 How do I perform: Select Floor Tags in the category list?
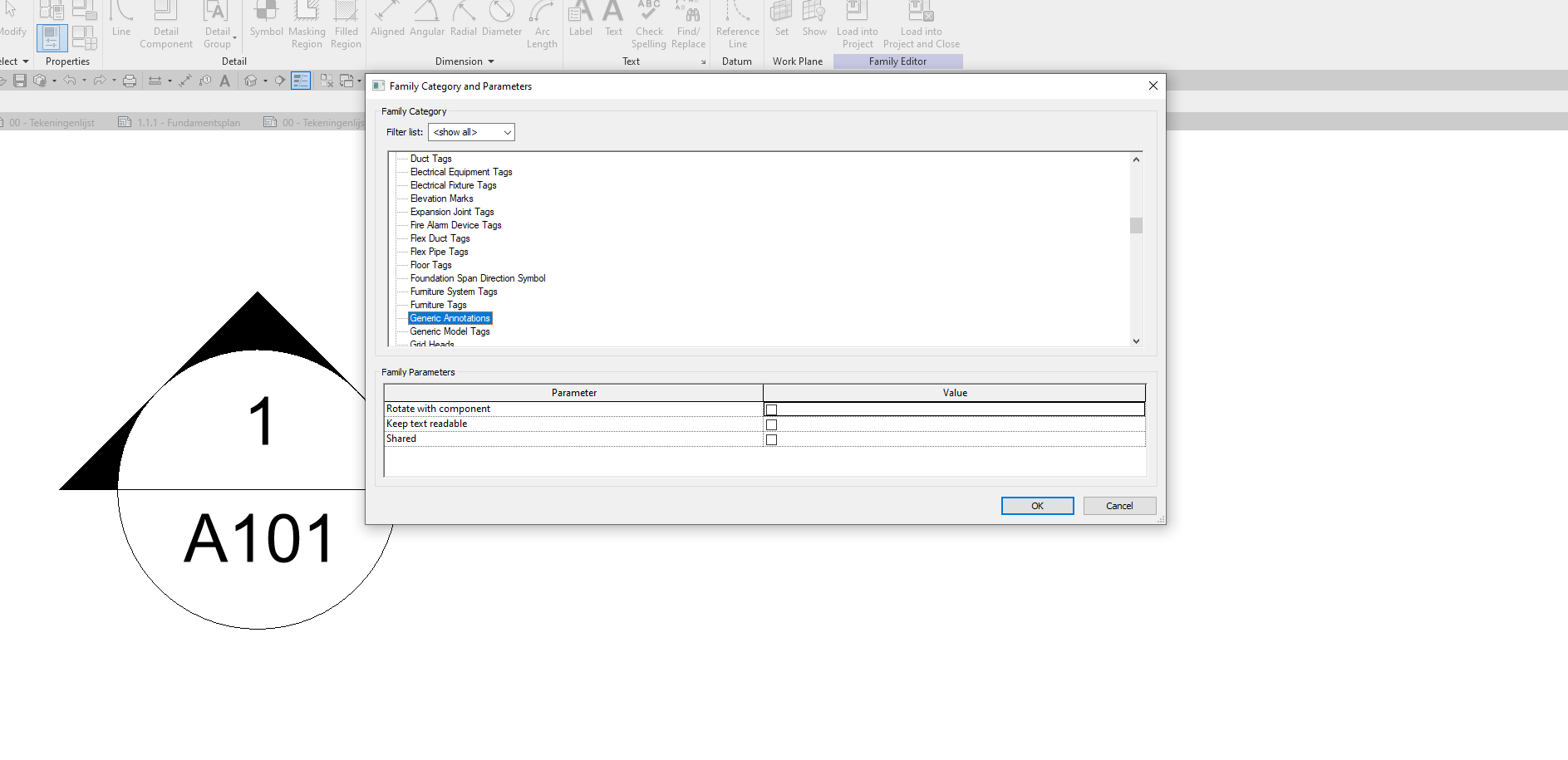point(430,264)
